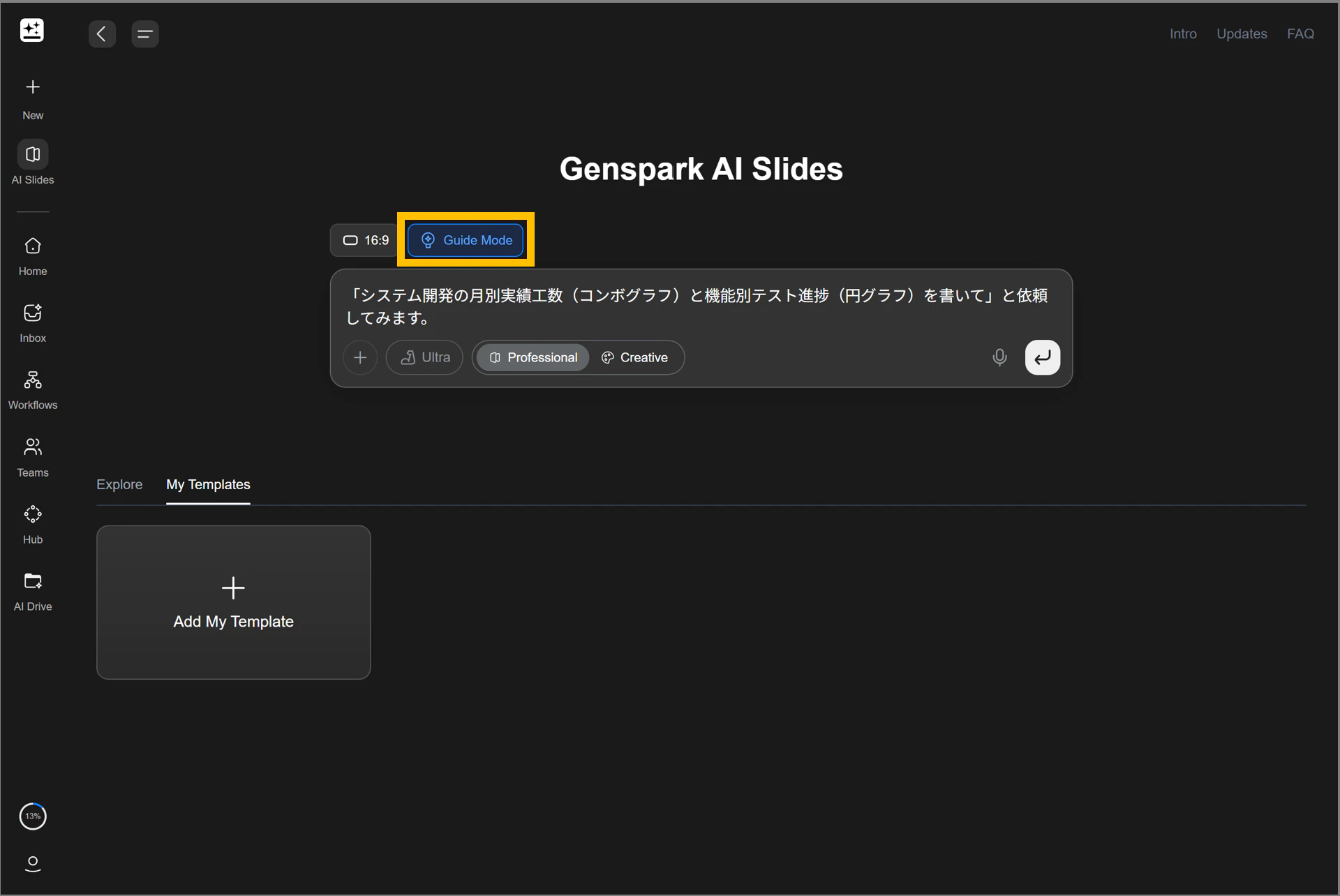
Task: Click the 13% usage progress circle
Action: point(33,816)
